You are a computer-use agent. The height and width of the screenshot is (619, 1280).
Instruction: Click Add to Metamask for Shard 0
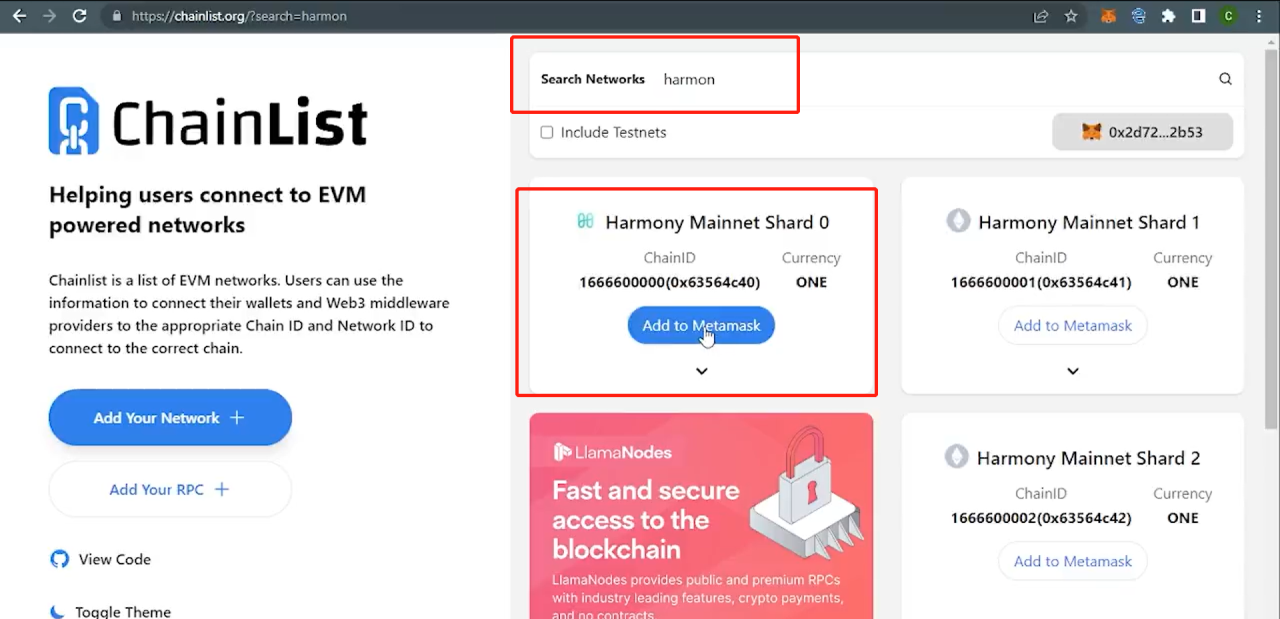click(x=701, y=325)
